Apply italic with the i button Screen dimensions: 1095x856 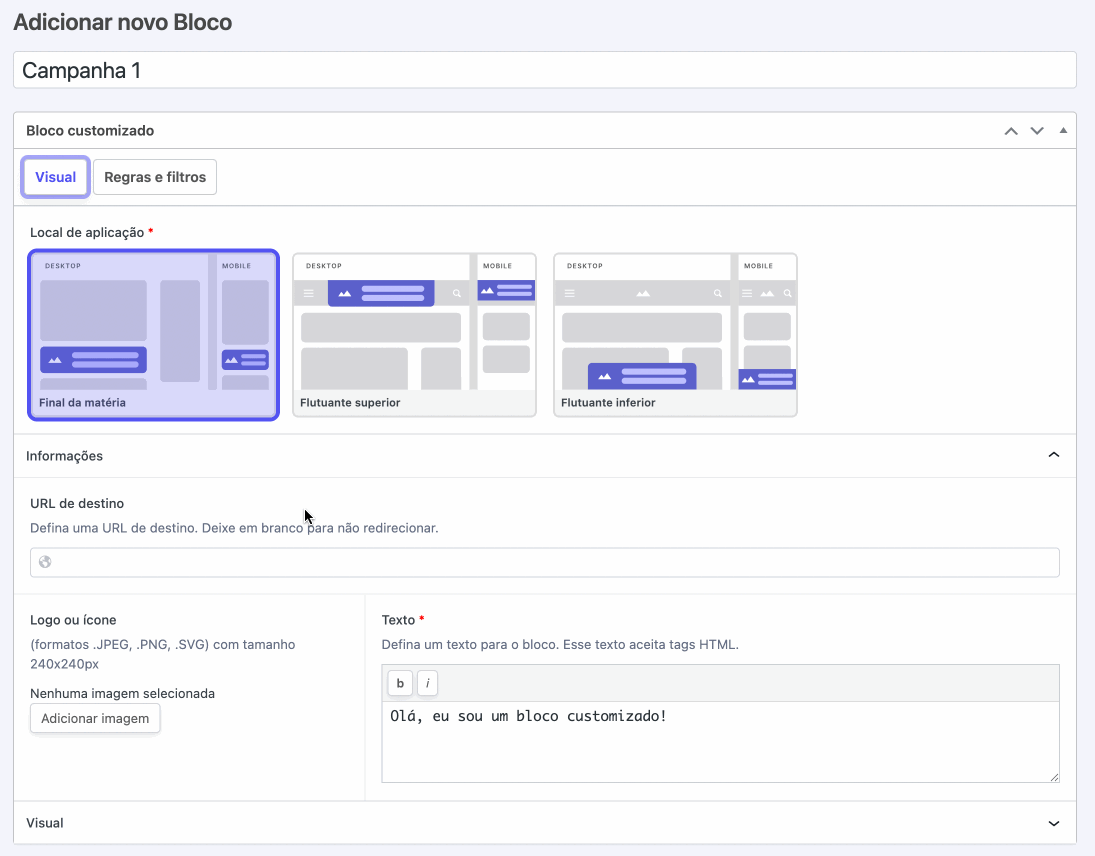click(427, 683)
